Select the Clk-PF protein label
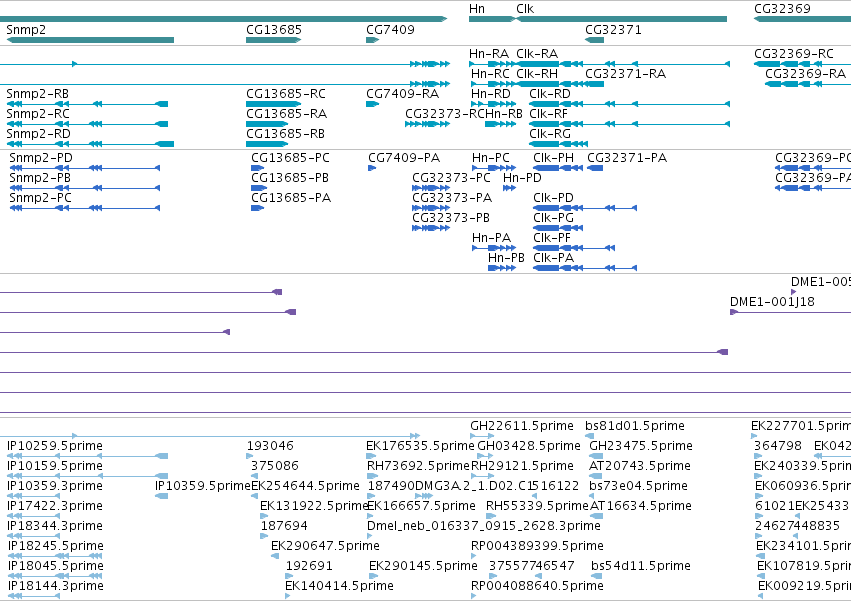The width and height of the screenshot is (851, 601). point(552,238)
